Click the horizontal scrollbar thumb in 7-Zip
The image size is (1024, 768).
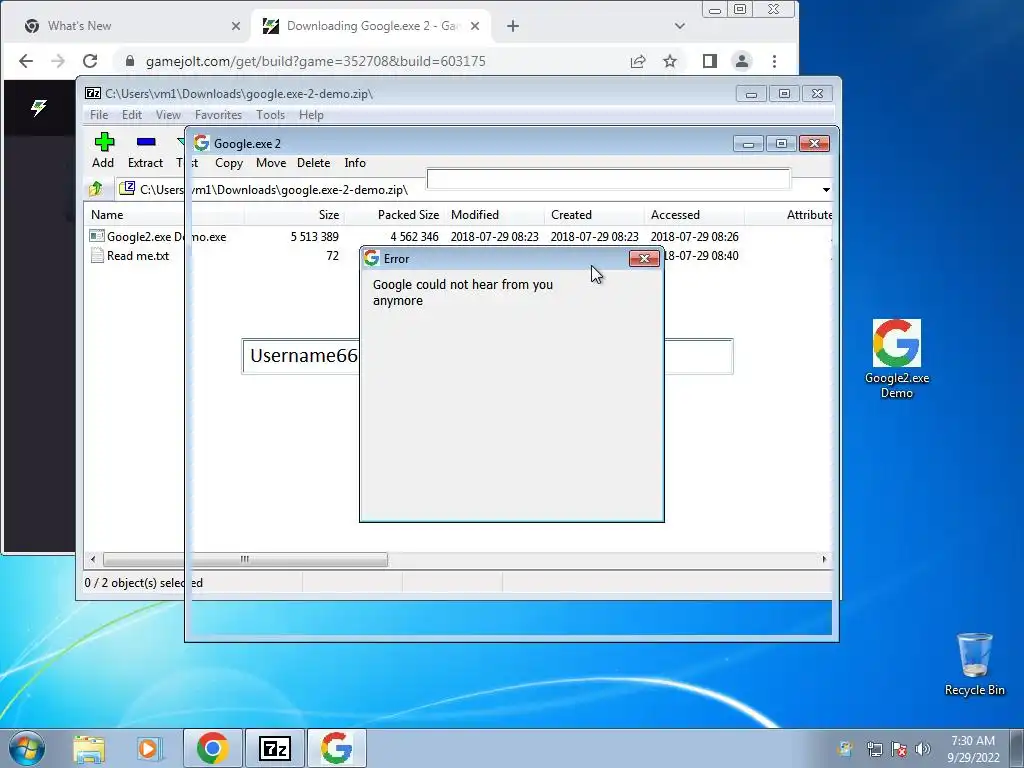tap(245, 559)
